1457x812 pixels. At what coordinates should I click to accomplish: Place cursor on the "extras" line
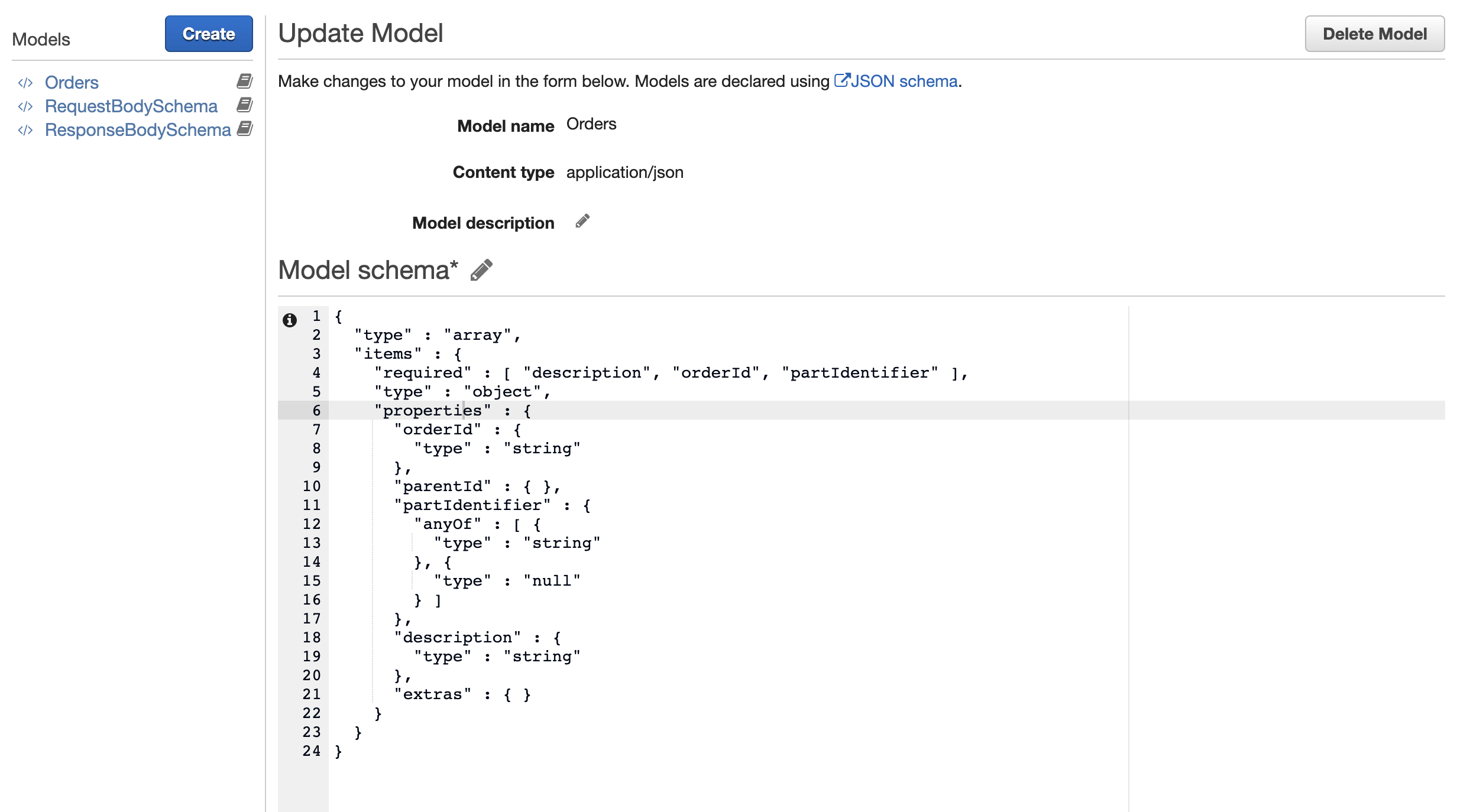(x=432, y=694)
